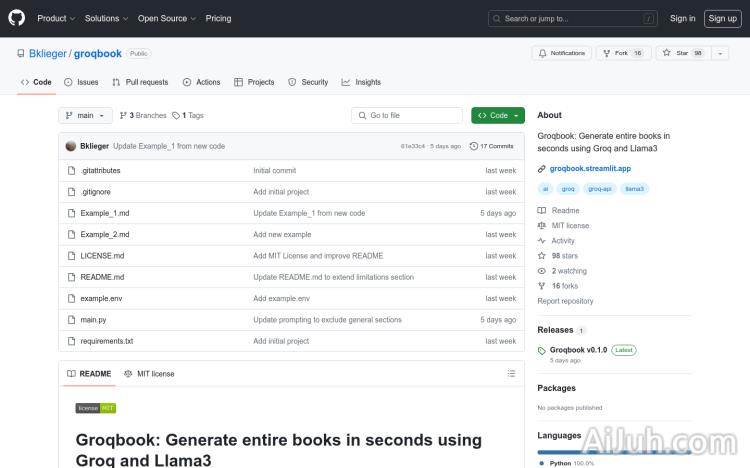Screen dimensions: 750x468
Task: Click the Fork repository button
Action: click(622, 53)
